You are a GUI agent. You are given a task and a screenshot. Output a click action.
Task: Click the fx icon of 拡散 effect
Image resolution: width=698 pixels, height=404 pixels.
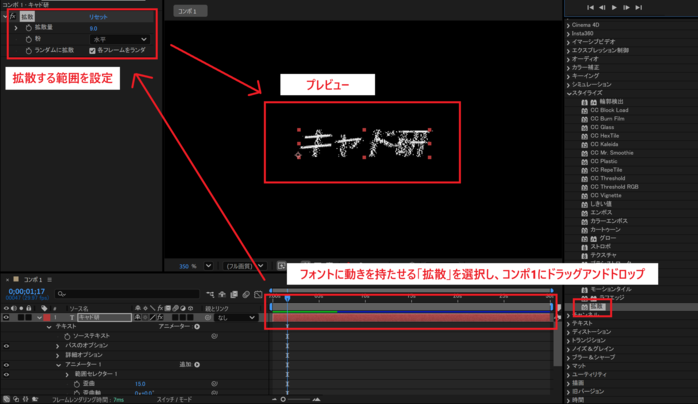click(13, 16)
